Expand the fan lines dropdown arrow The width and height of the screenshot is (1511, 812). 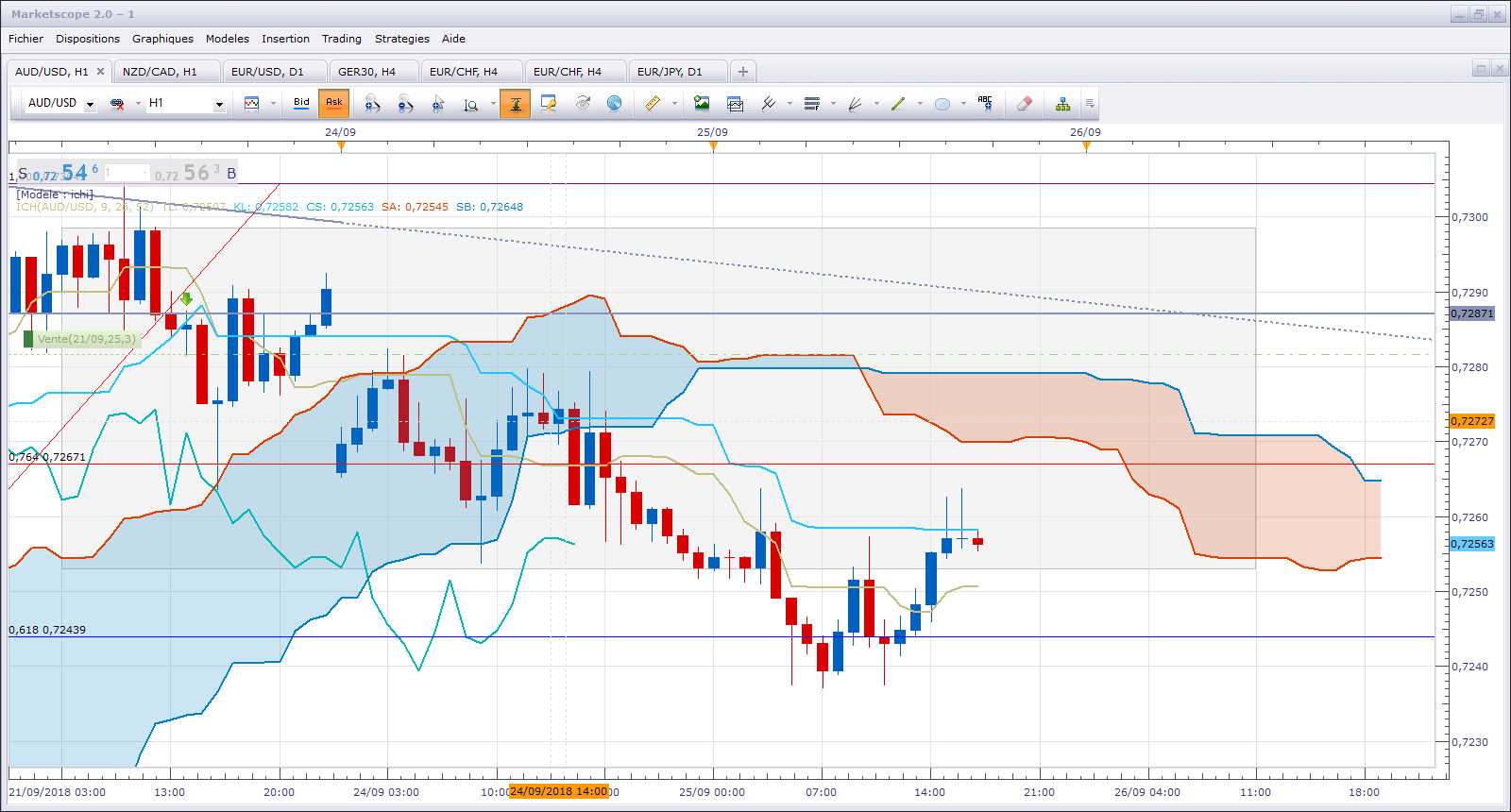(x=876, y=104)
